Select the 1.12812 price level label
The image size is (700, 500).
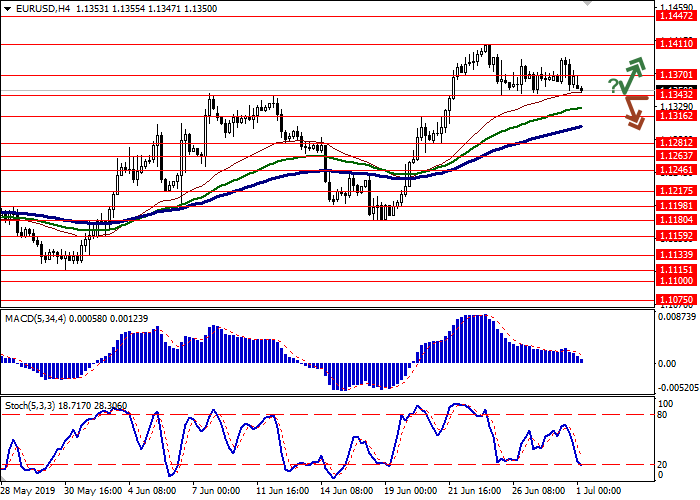(x=676, y=143)
